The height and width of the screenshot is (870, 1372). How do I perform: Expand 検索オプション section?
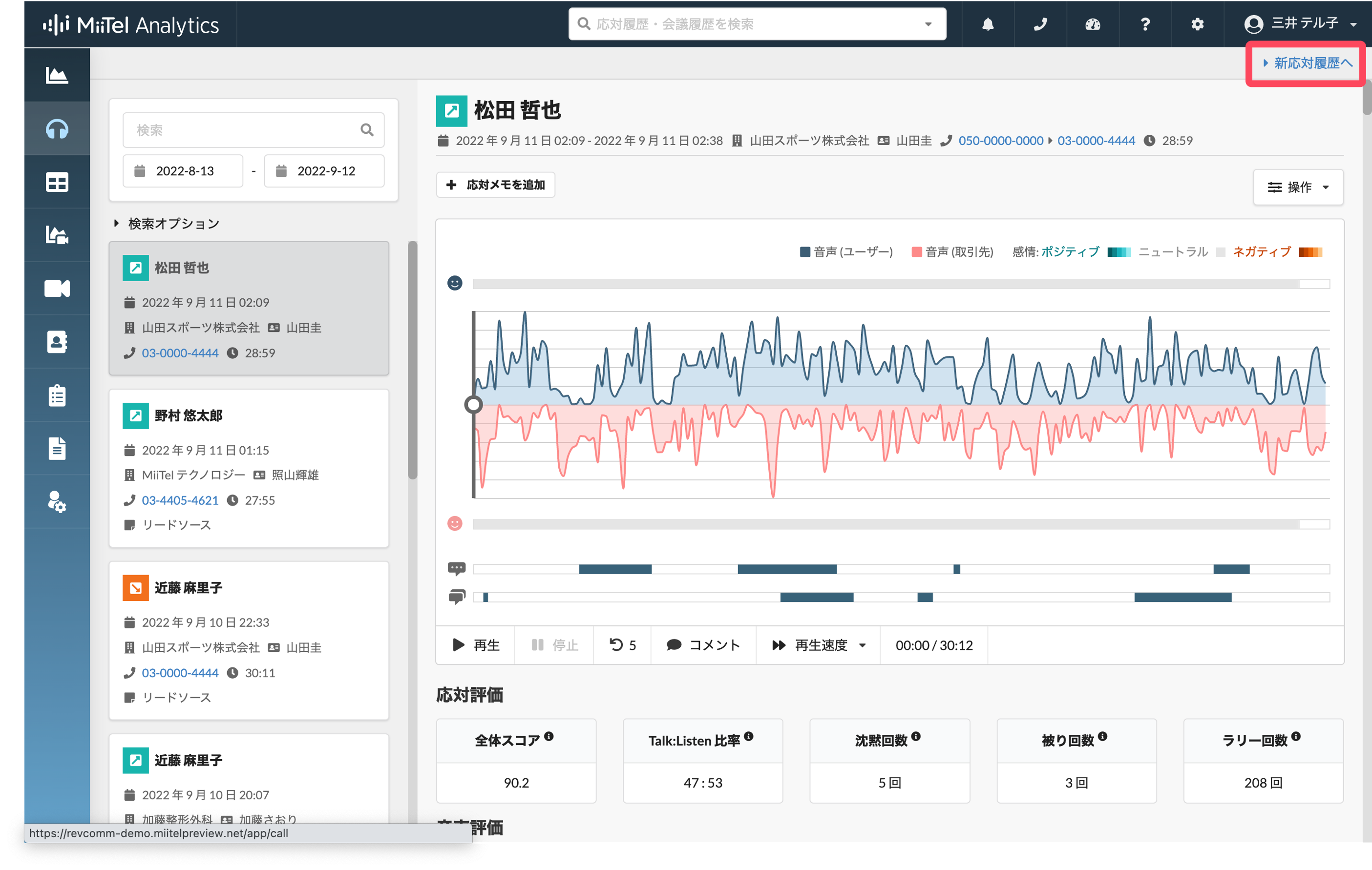tap(168, 223)
